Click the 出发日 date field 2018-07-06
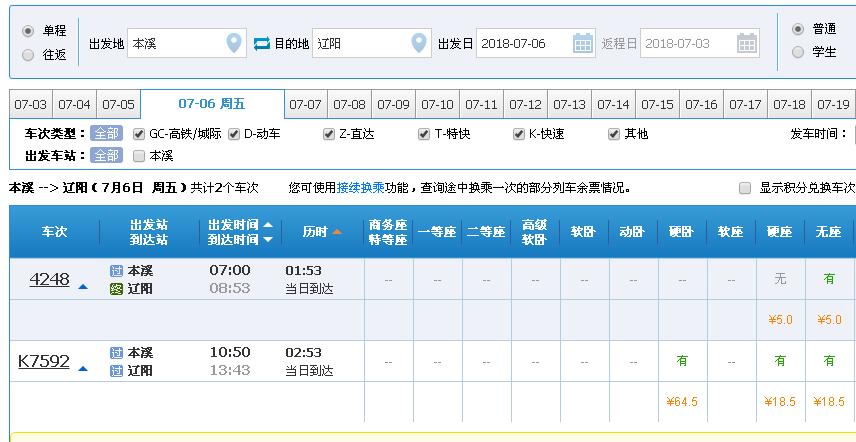This screenshot has height=442, width=856. pos(536,43)
